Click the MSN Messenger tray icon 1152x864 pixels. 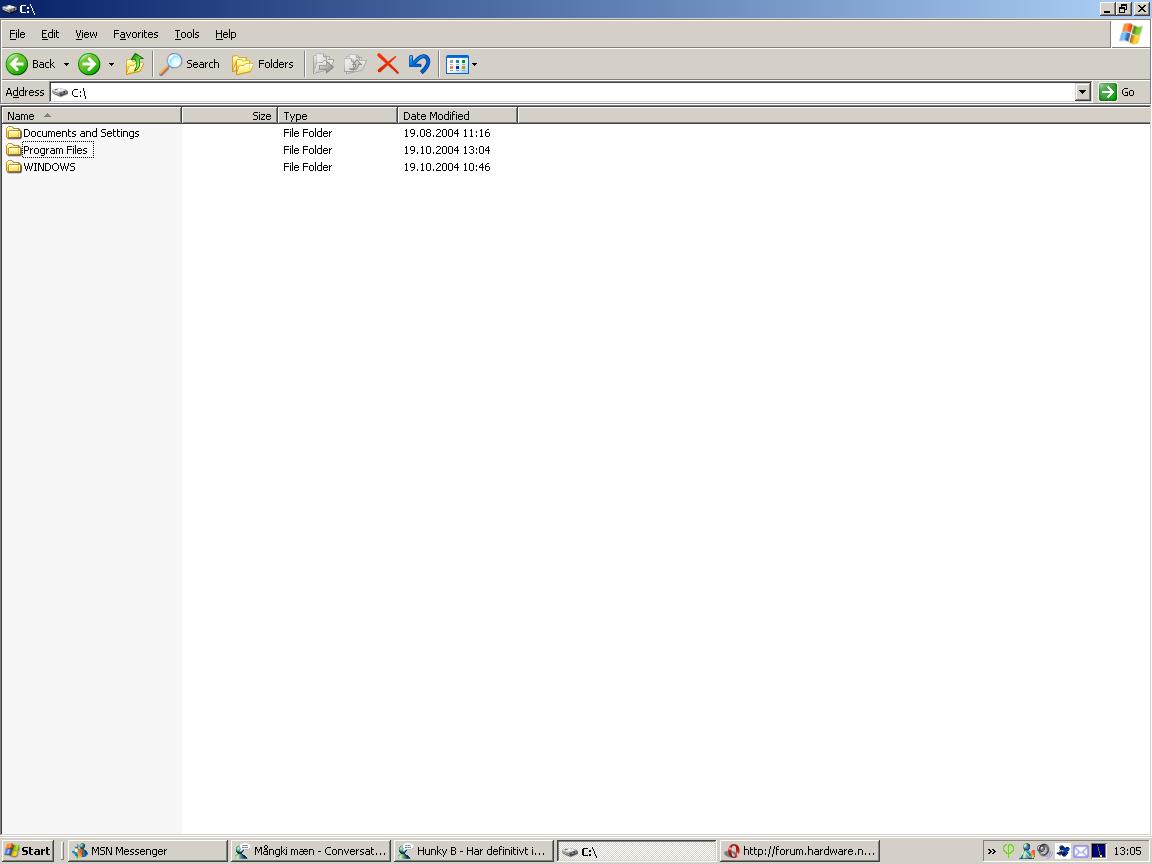1026,851
